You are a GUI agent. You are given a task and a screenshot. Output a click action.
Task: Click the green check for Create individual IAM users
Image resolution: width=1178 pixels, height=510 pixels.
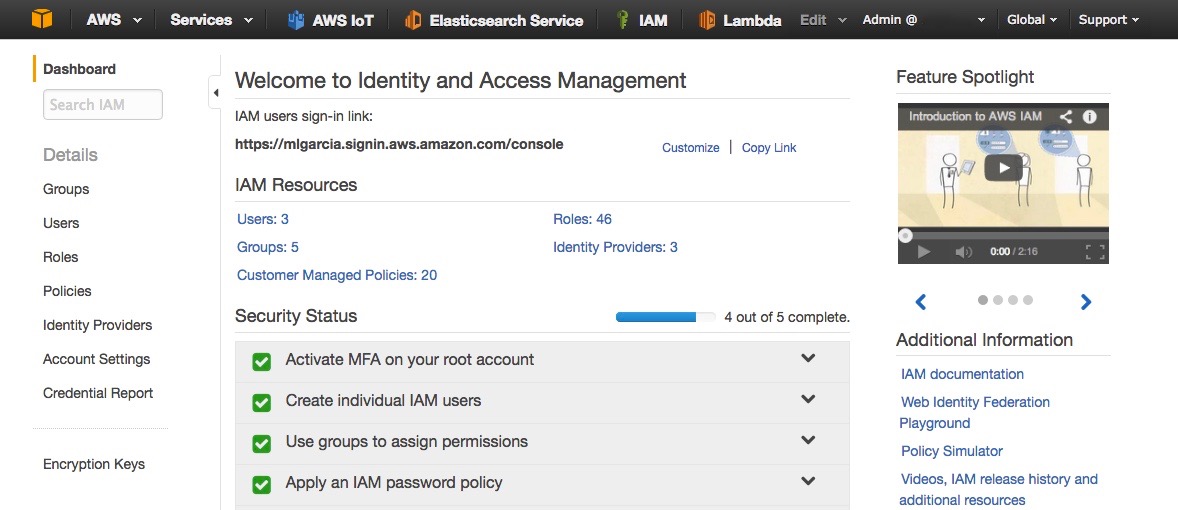262,402
